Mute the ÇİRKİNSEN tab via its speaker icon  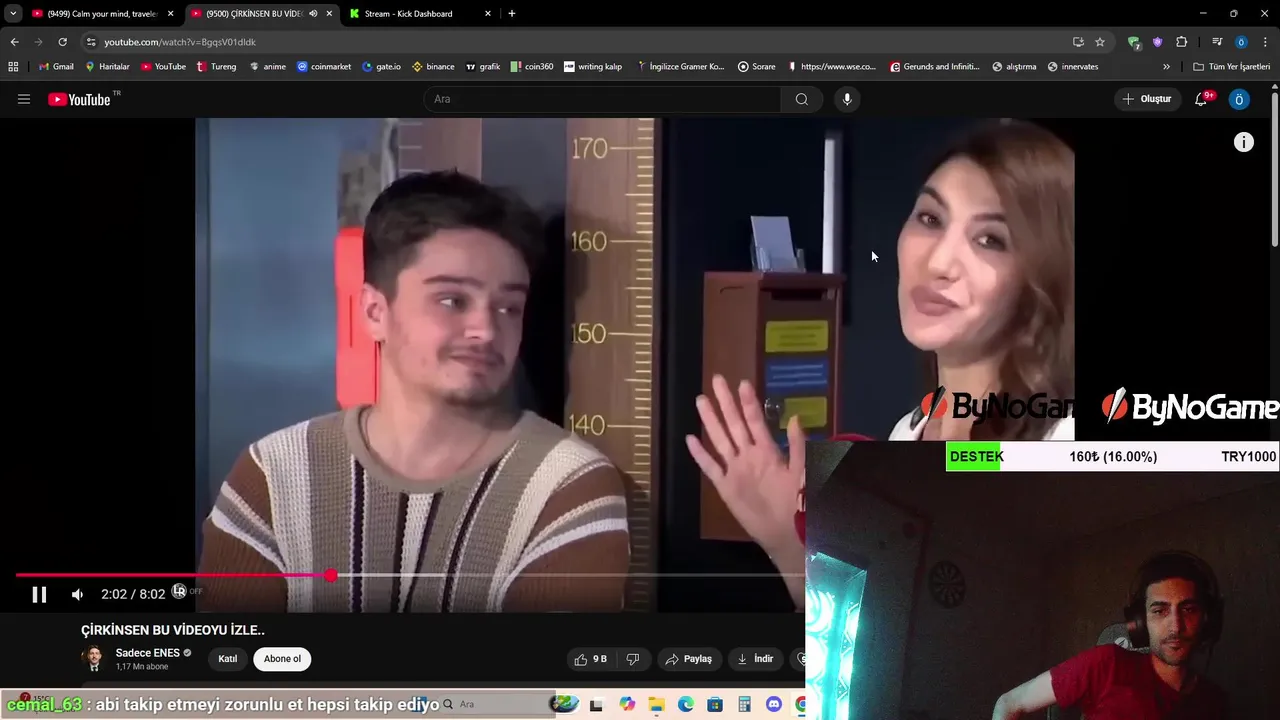313,14
